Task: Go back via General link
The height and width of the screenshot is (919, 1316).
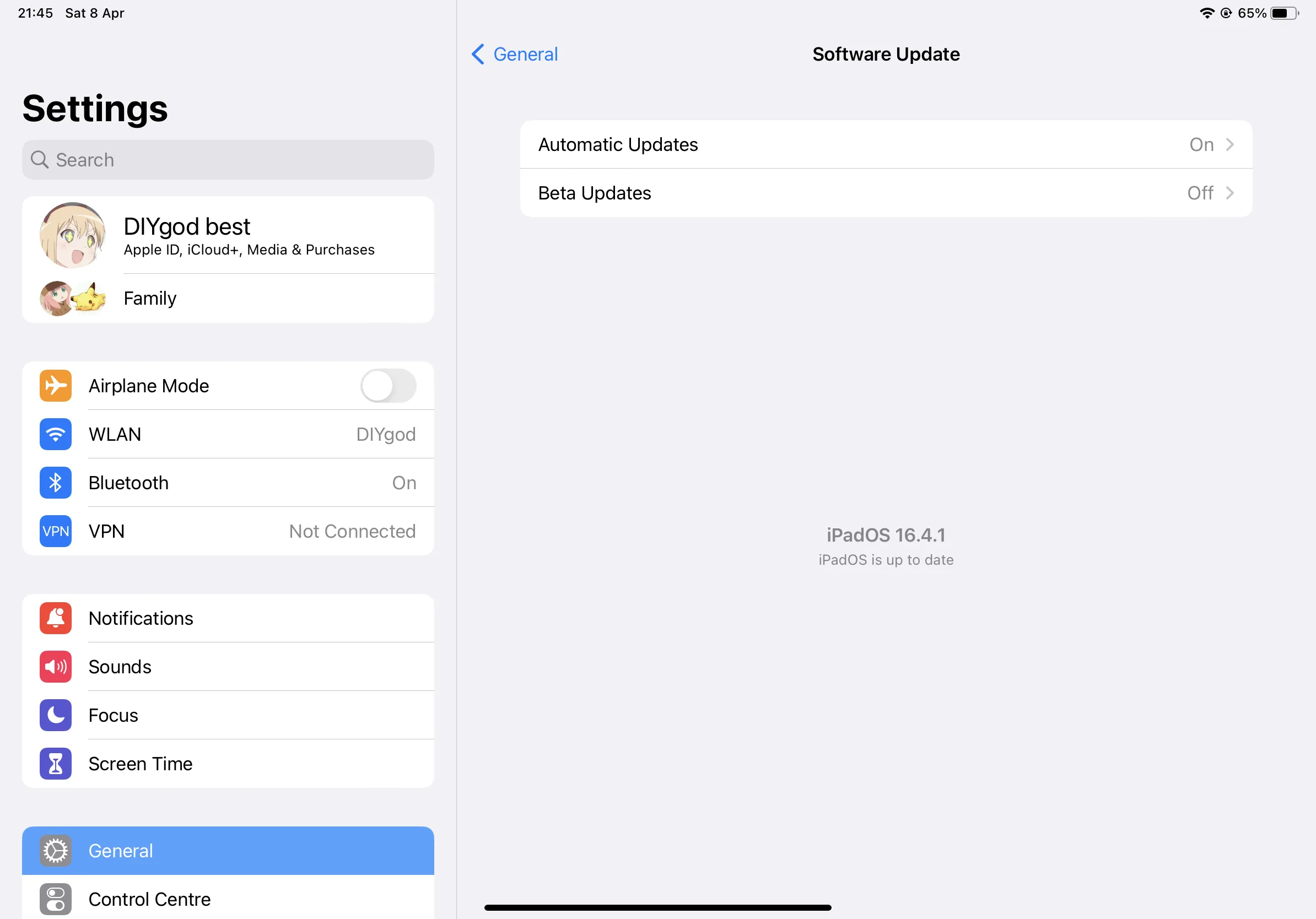Action: [x=525, y=55]
